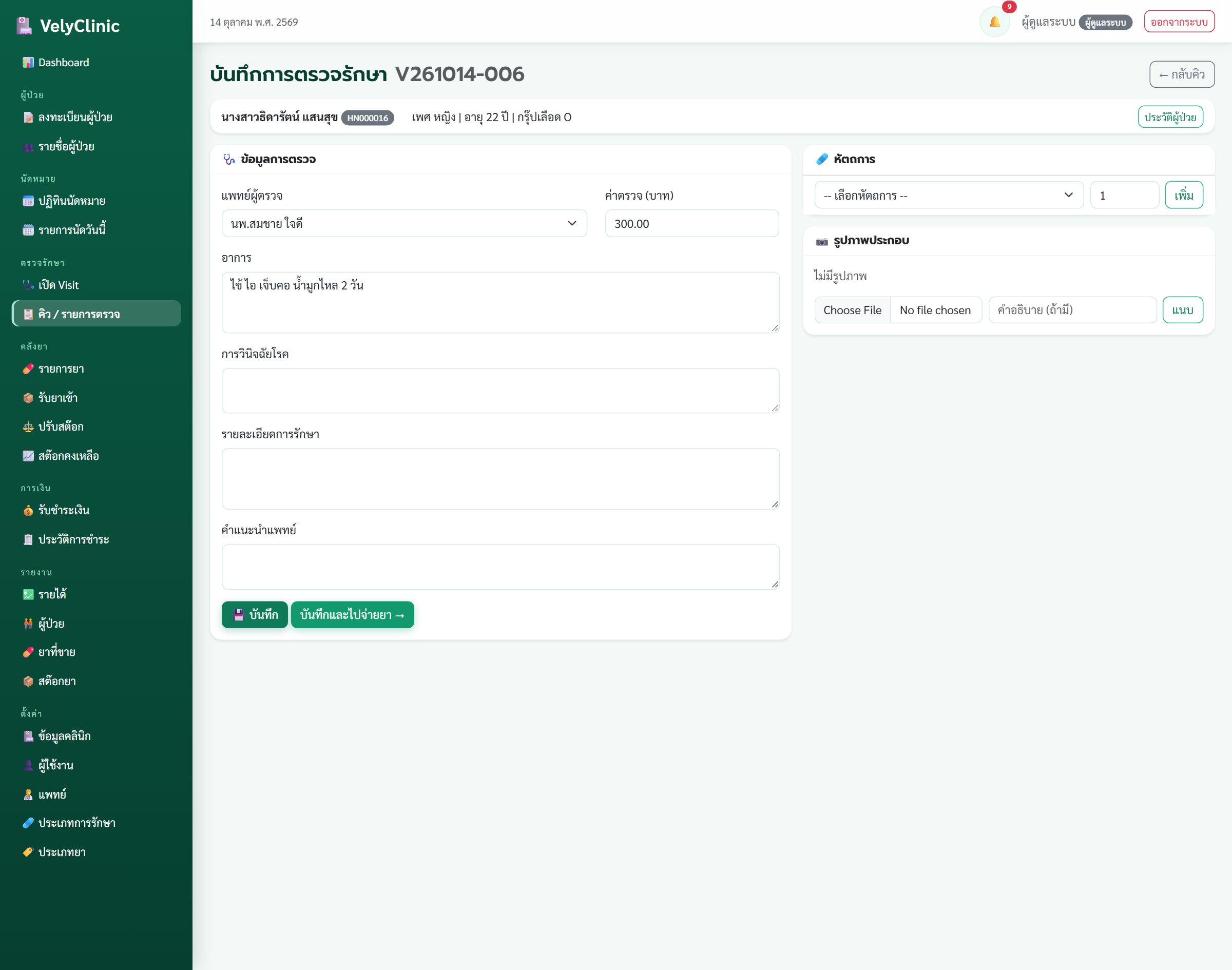Click the กลับคิว back button
This screenshot has height=970, width=1232.
click(1182, 74)
